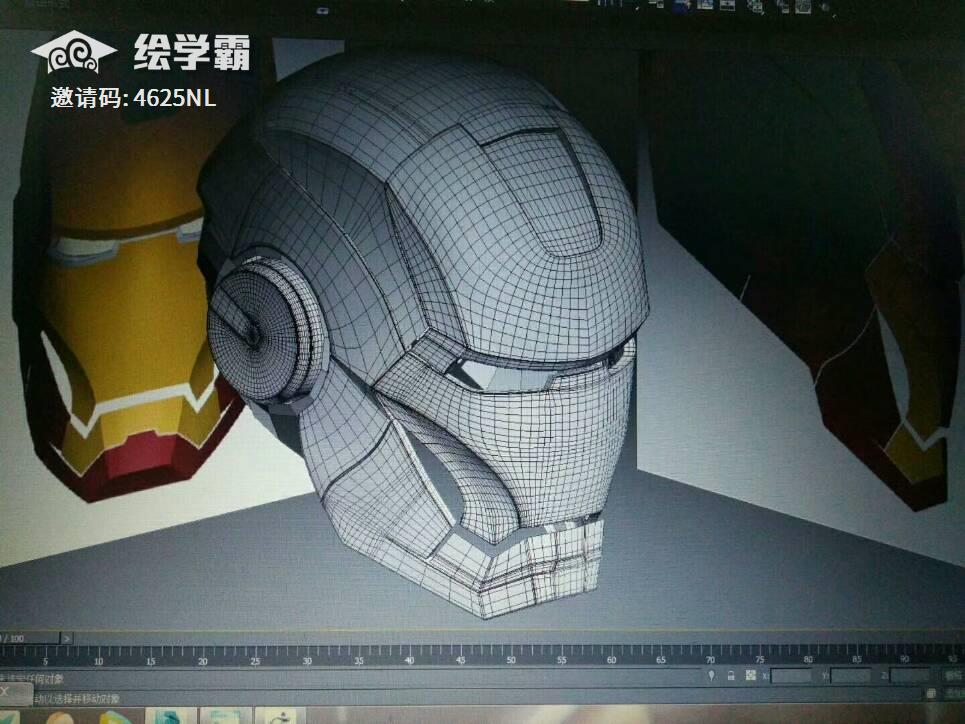The width and height of the screenshot is (965, 724).
Task: Toggle the Isolate Selection icon in the status bar
Action: [711, 675]
